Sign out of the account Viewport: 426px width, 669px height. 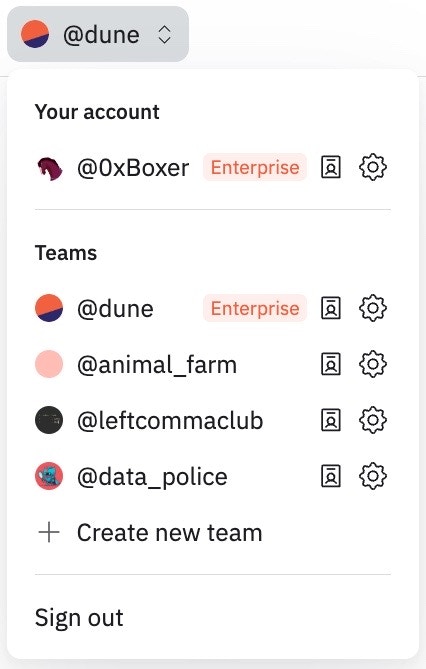point(79,618)
